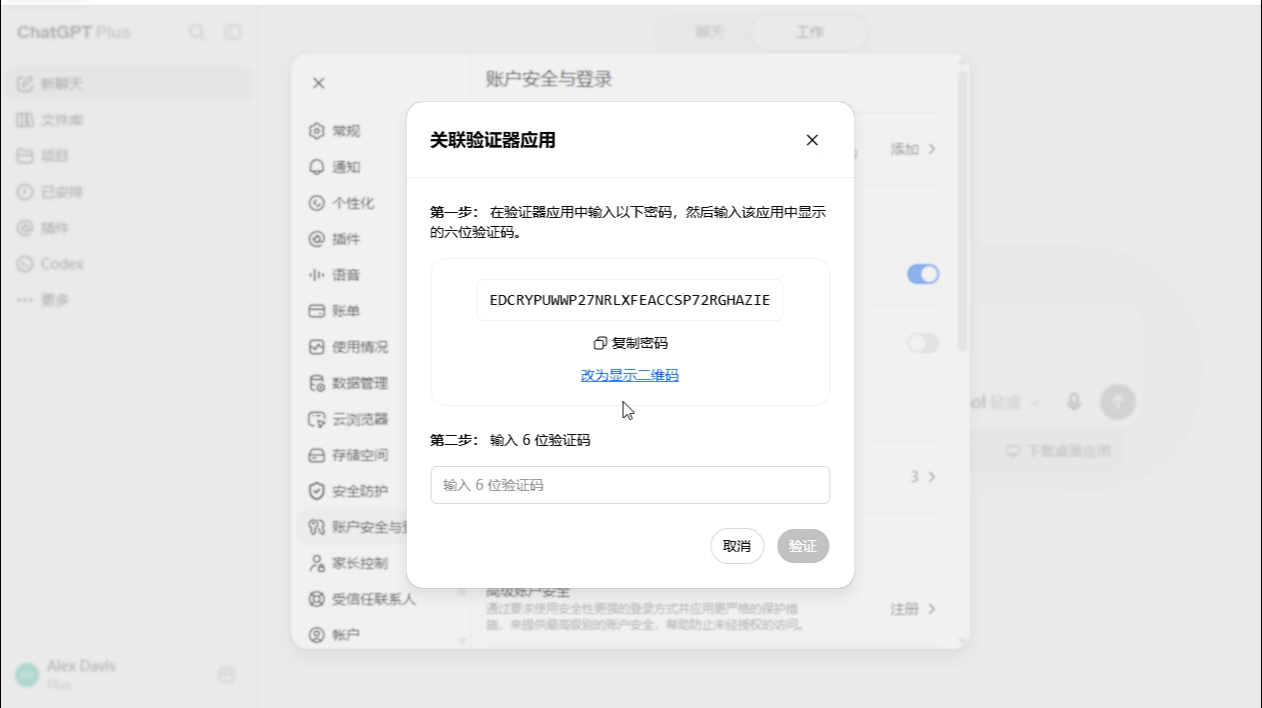Click ChatGPT Plus logo text
The image size is (1262, 708).
[x=73, y=32]
